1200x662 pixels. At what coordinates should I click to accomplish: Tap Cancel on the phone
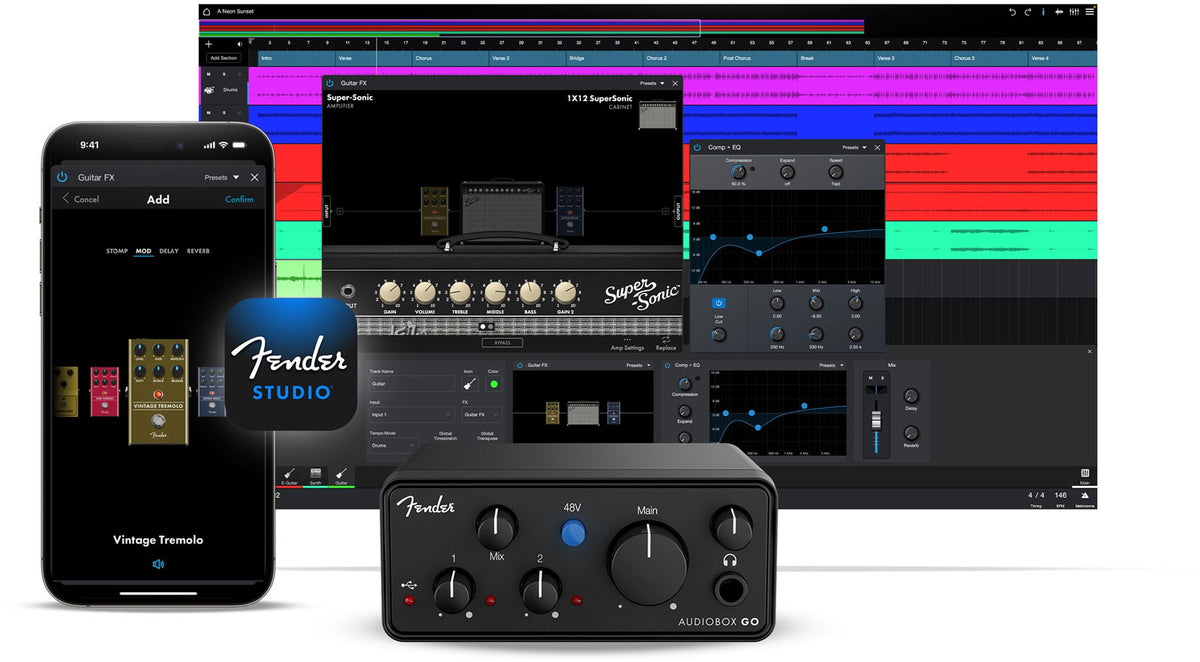tap(81, 199)
